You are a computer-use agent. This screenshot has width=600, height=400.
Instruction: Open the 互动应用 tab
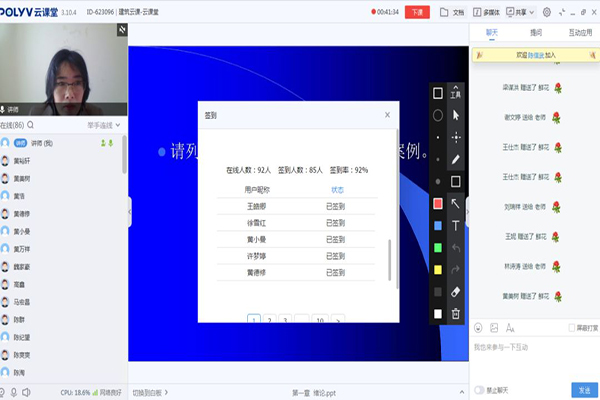[x=579, y=32]
